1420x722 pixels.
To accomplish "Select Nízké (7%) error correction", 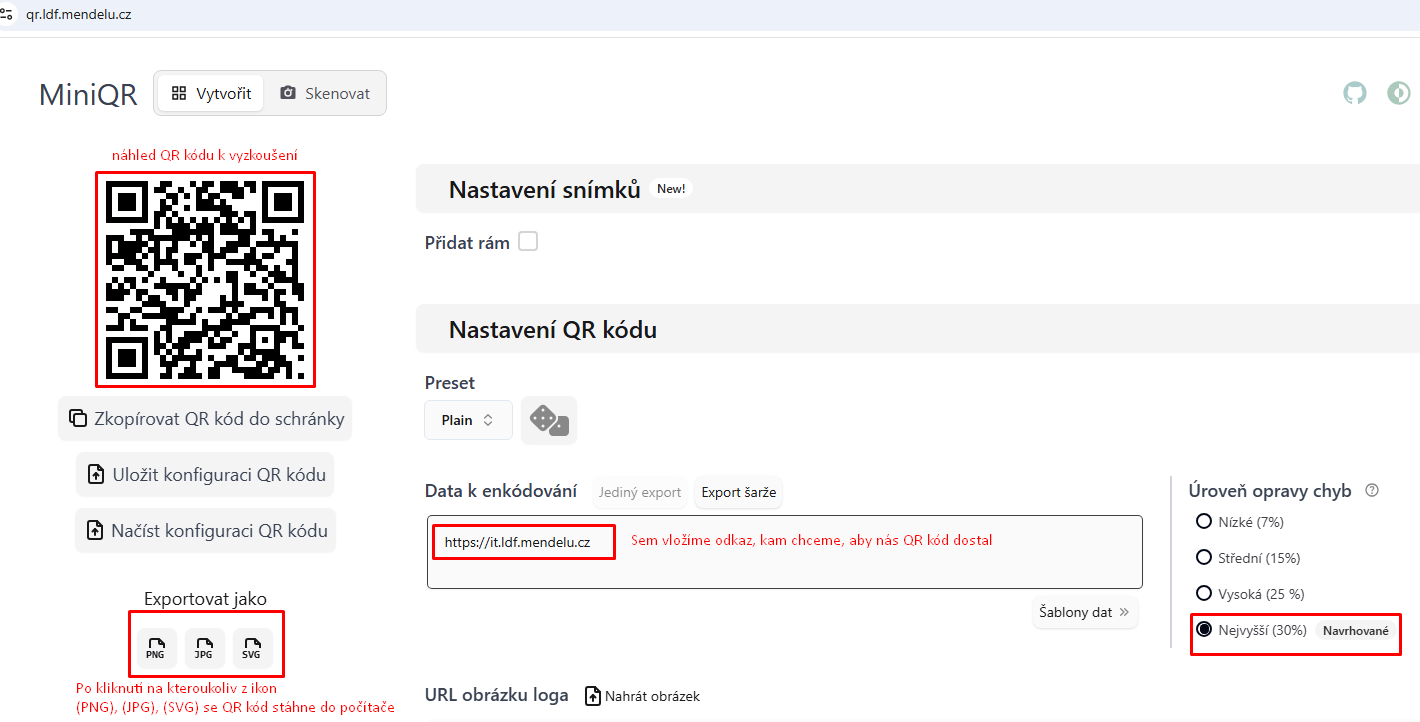I will 1204,521.
